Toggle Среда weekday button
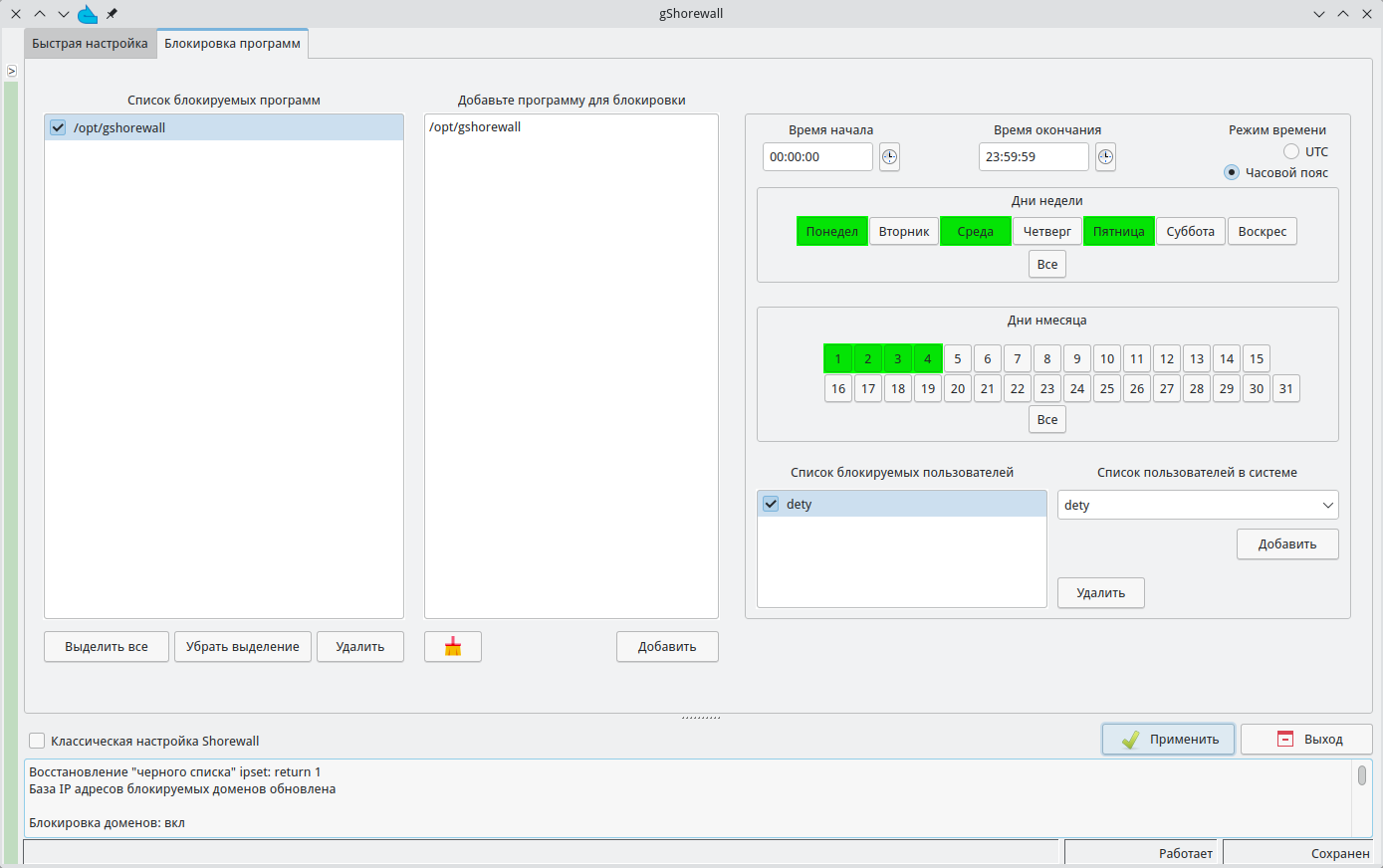The image size is (1383, 868). click(x=976, y=232)
